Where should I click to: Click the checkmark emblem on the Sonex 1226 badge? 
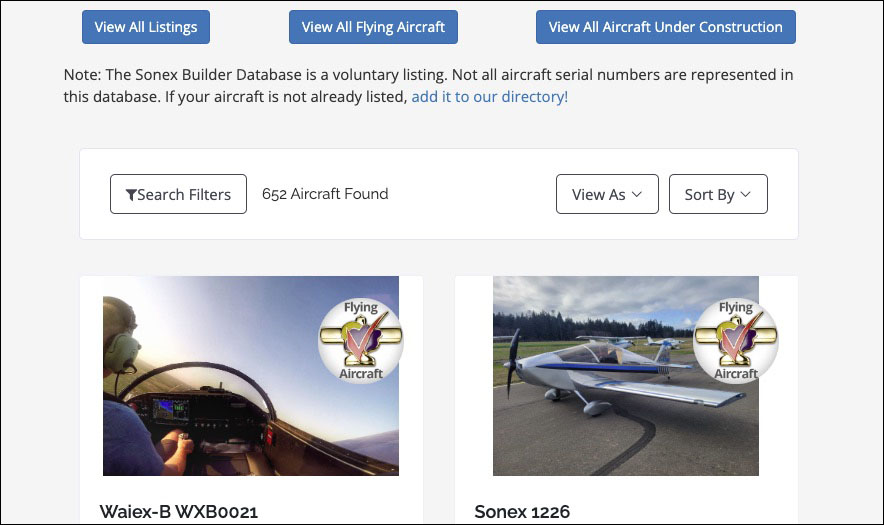tap(736, 340)
